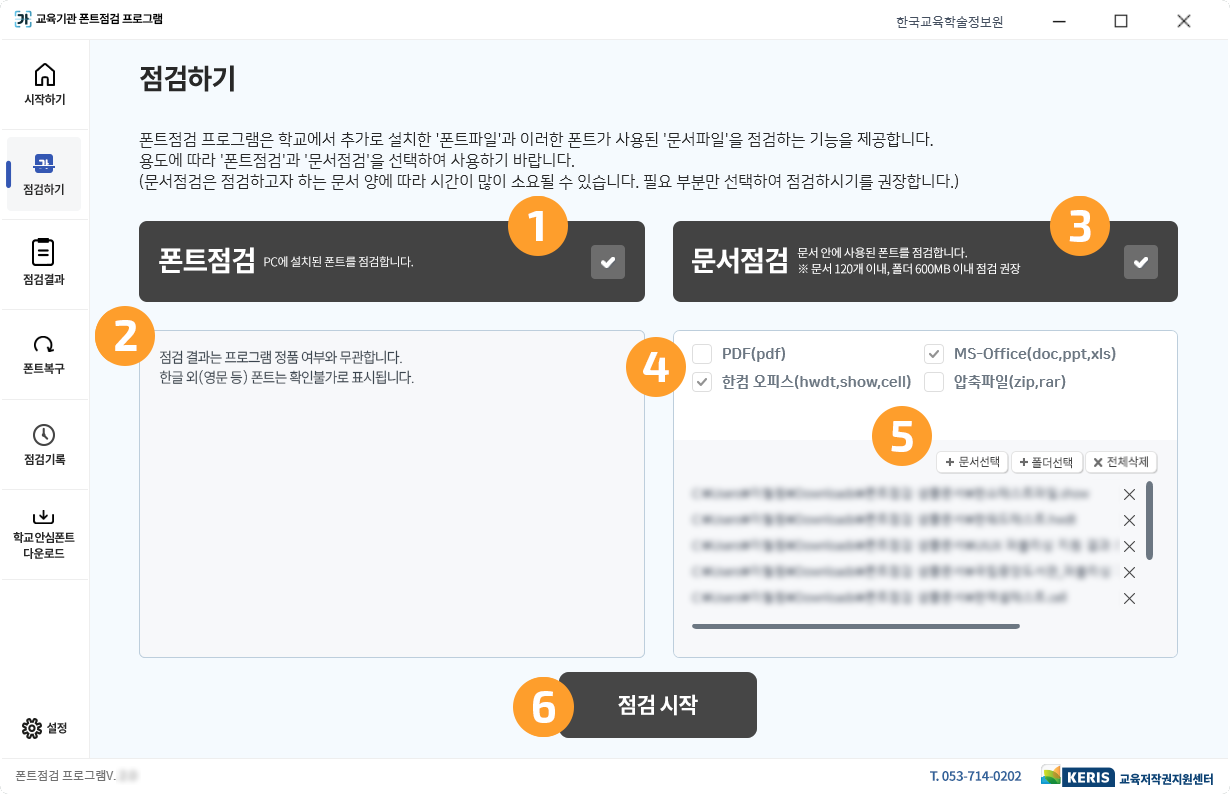Open the 설정 gear icon
Screen dimensions: 1230x794
[x=30, y=728]
